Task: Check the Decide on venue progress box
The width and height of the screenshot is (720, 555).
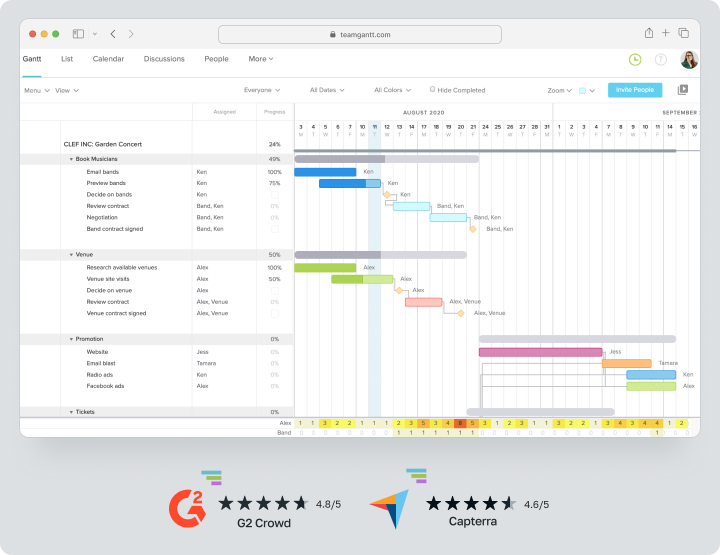Action: pos(275,291)
